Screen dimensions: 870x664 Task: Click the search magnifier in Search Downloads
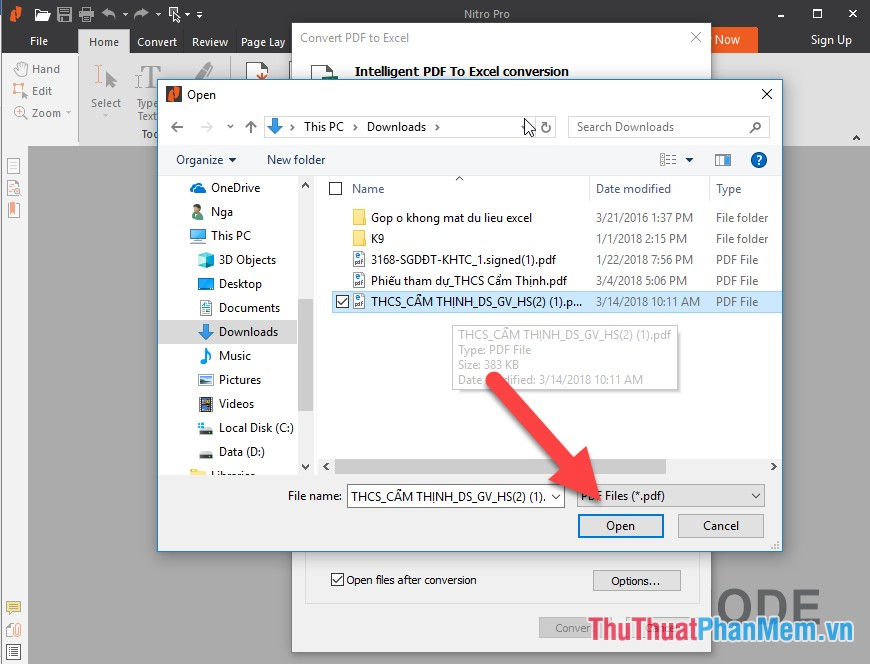click(x=755, y=127)
